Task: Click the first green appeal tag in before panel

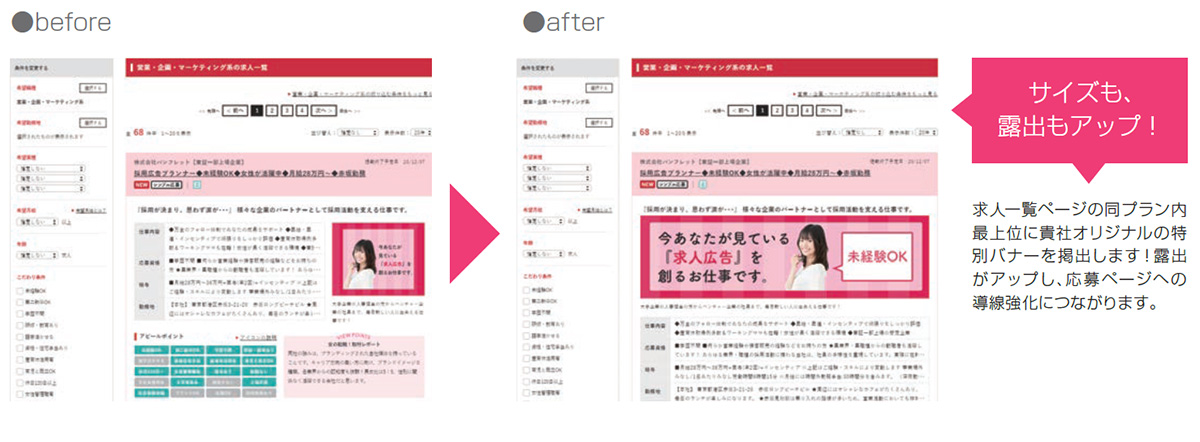Action: click(150, 350)
